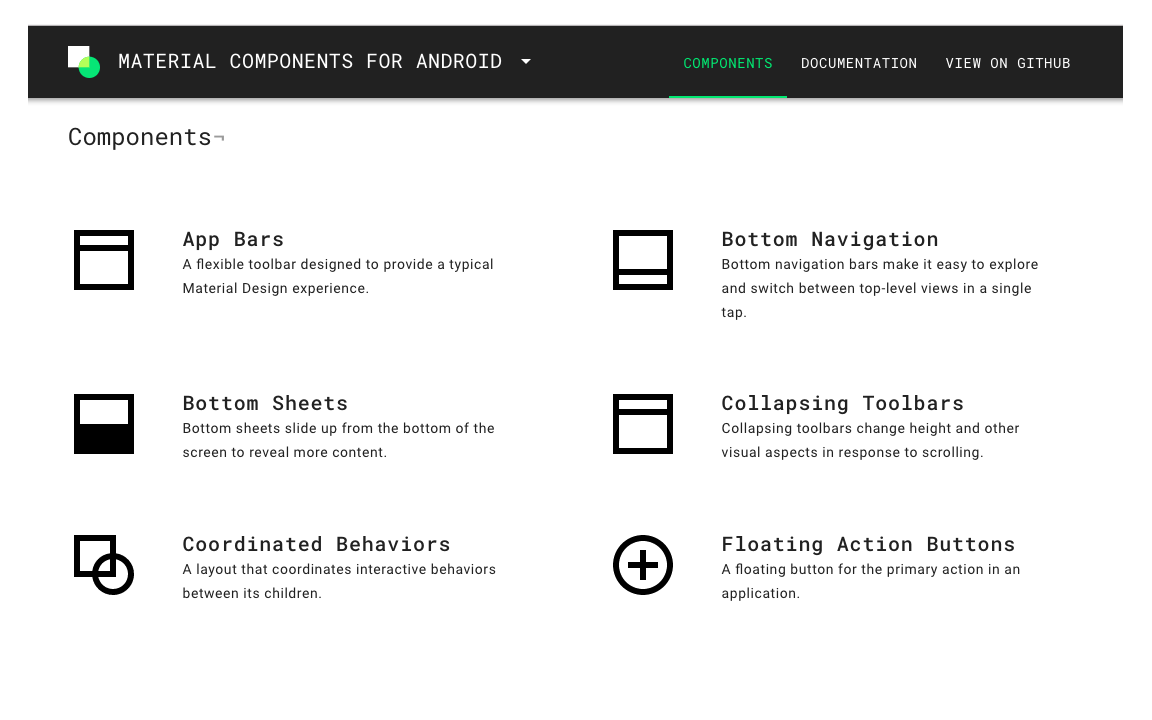Open the Coordinated Behaviors heading link

click(x=316, y=544)
